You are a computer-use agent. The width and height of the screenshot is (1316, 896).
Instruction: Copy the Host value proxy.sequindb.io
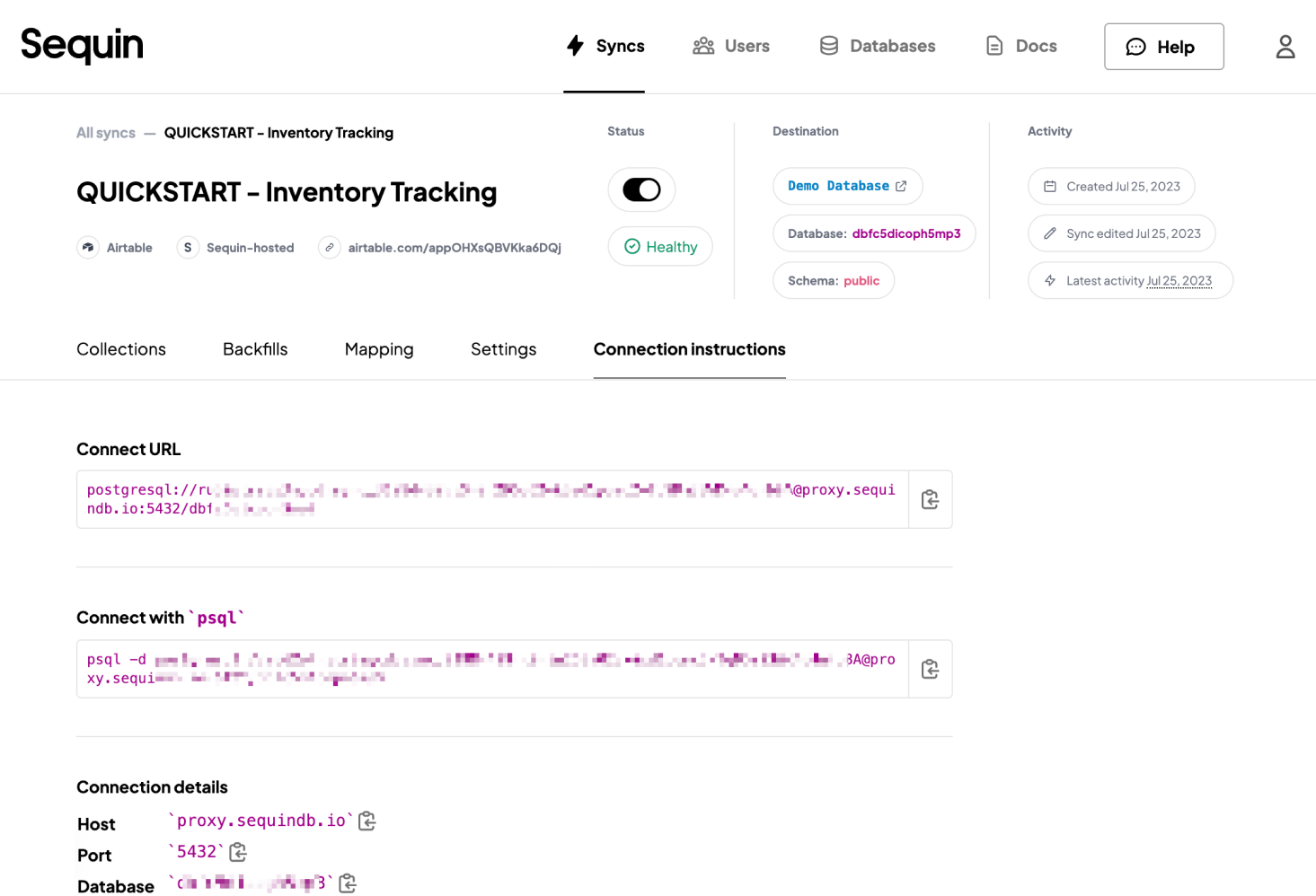coord(367,821)
